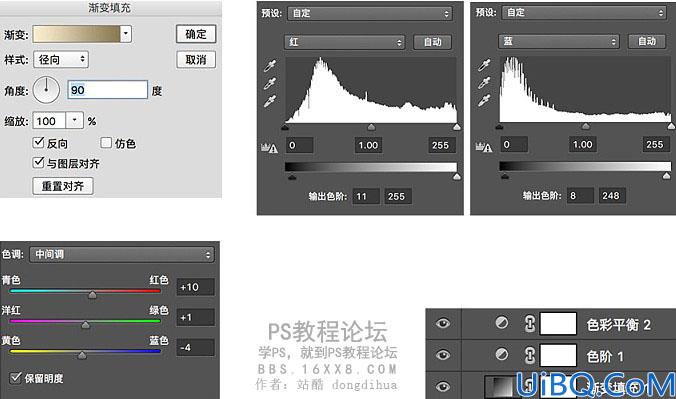Screen dimensions: 676x399
Task: Click red panel gamma field 1.00
Action: coord(368,145)
